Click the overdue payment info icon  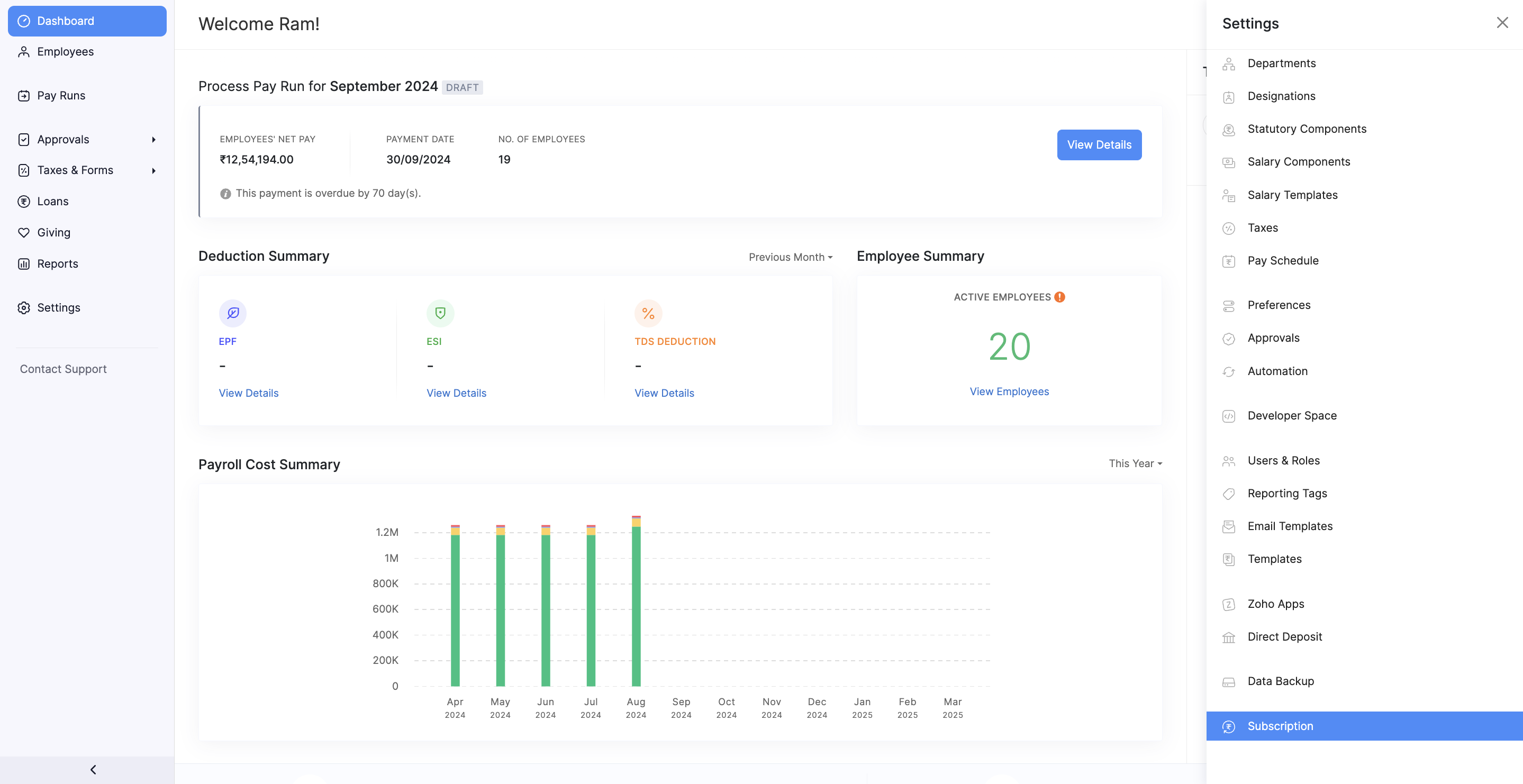(x=225, y=193)
